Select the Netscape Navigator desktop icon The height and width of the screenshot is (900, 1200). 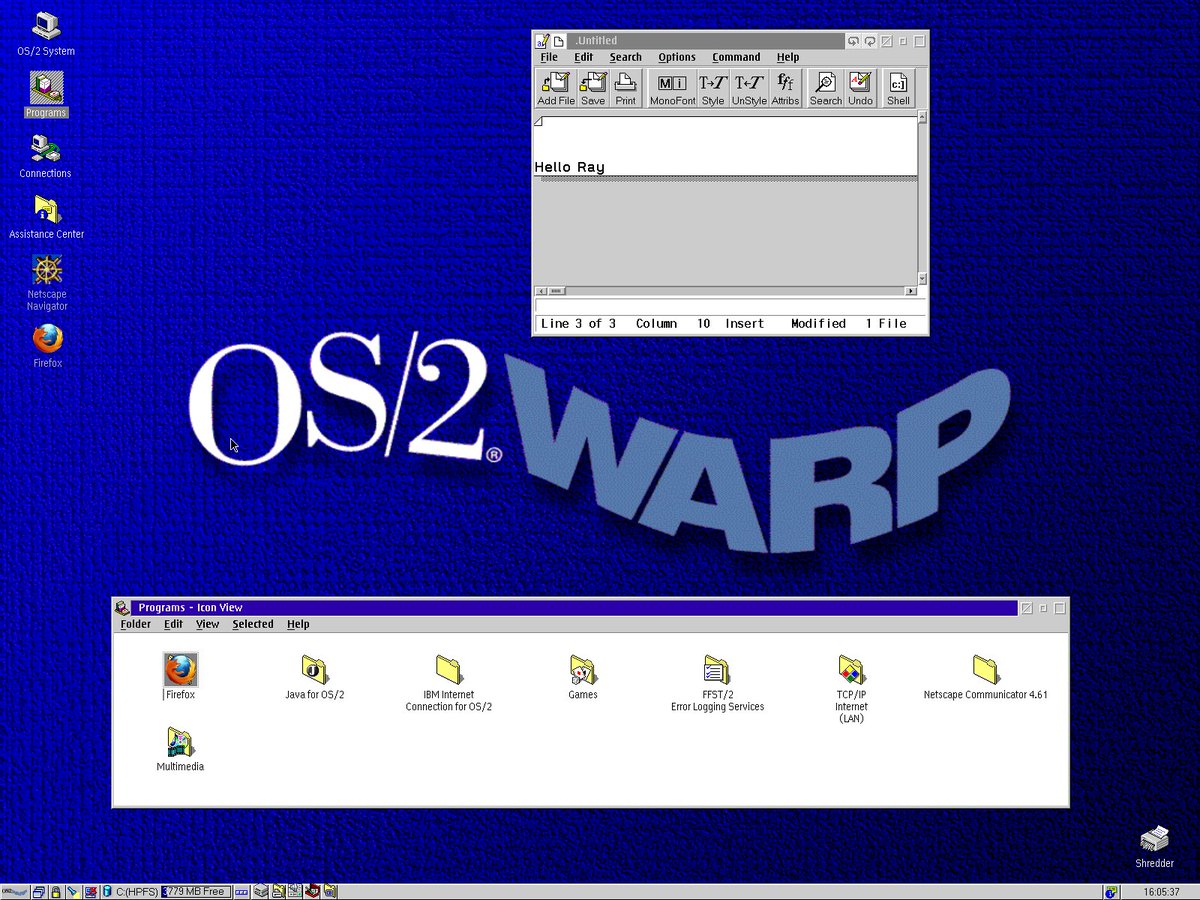point(47,283)
